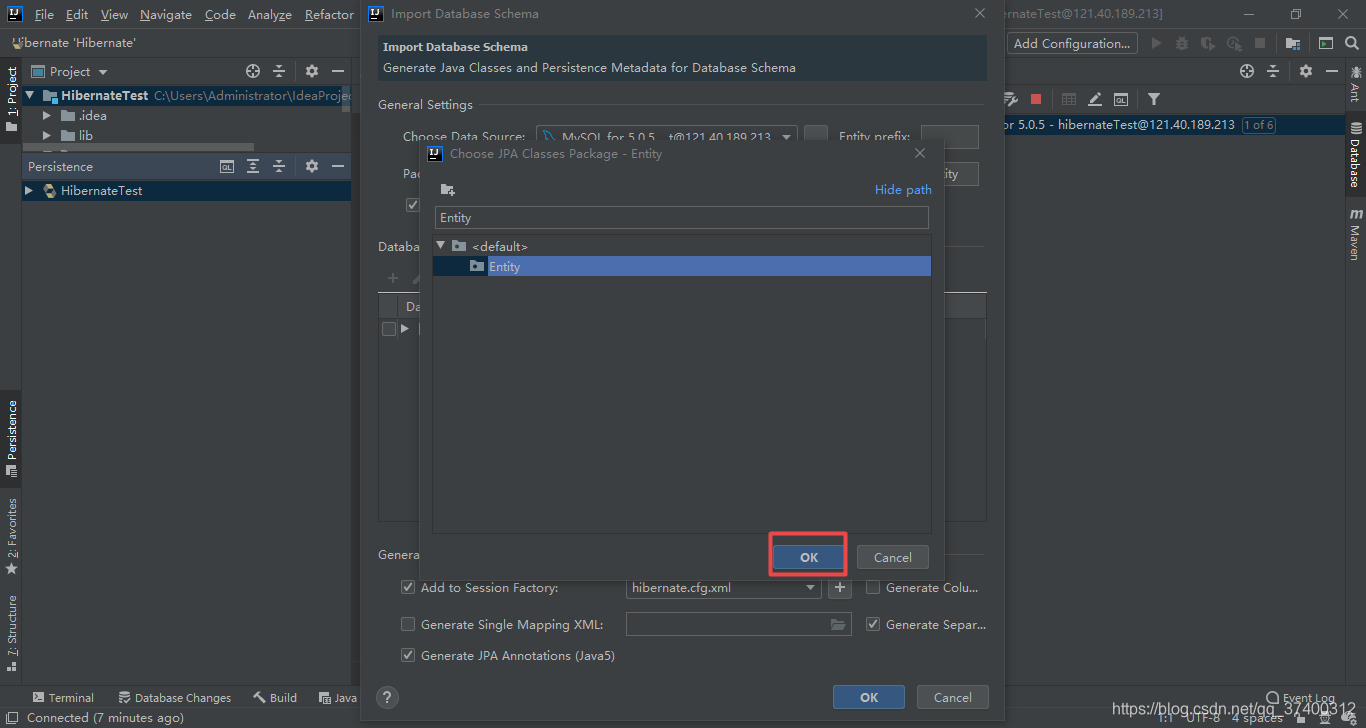Click pencil edit icon in Database toolbar

[x=1095, y=99]
